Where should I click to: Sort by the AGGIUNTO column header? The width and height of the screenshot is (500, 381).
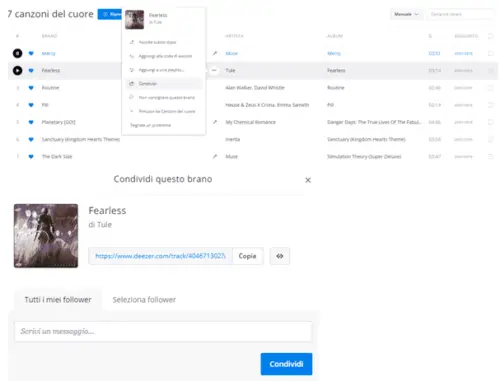pyautogui.click(x=466, y=36)
